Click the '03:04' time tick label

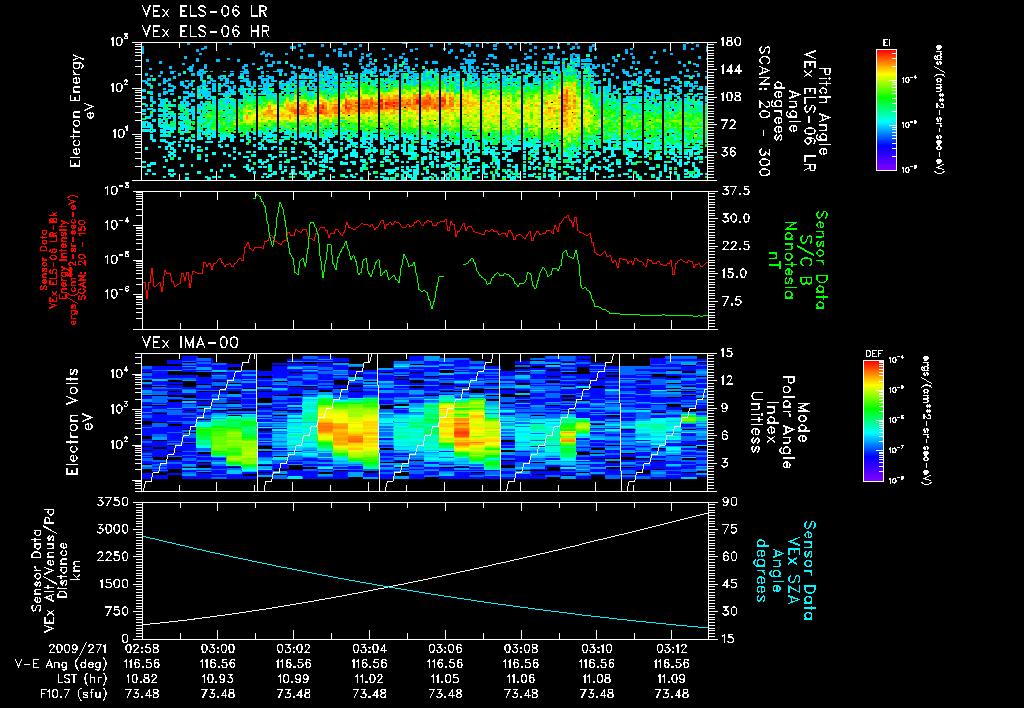coord(370,649)
